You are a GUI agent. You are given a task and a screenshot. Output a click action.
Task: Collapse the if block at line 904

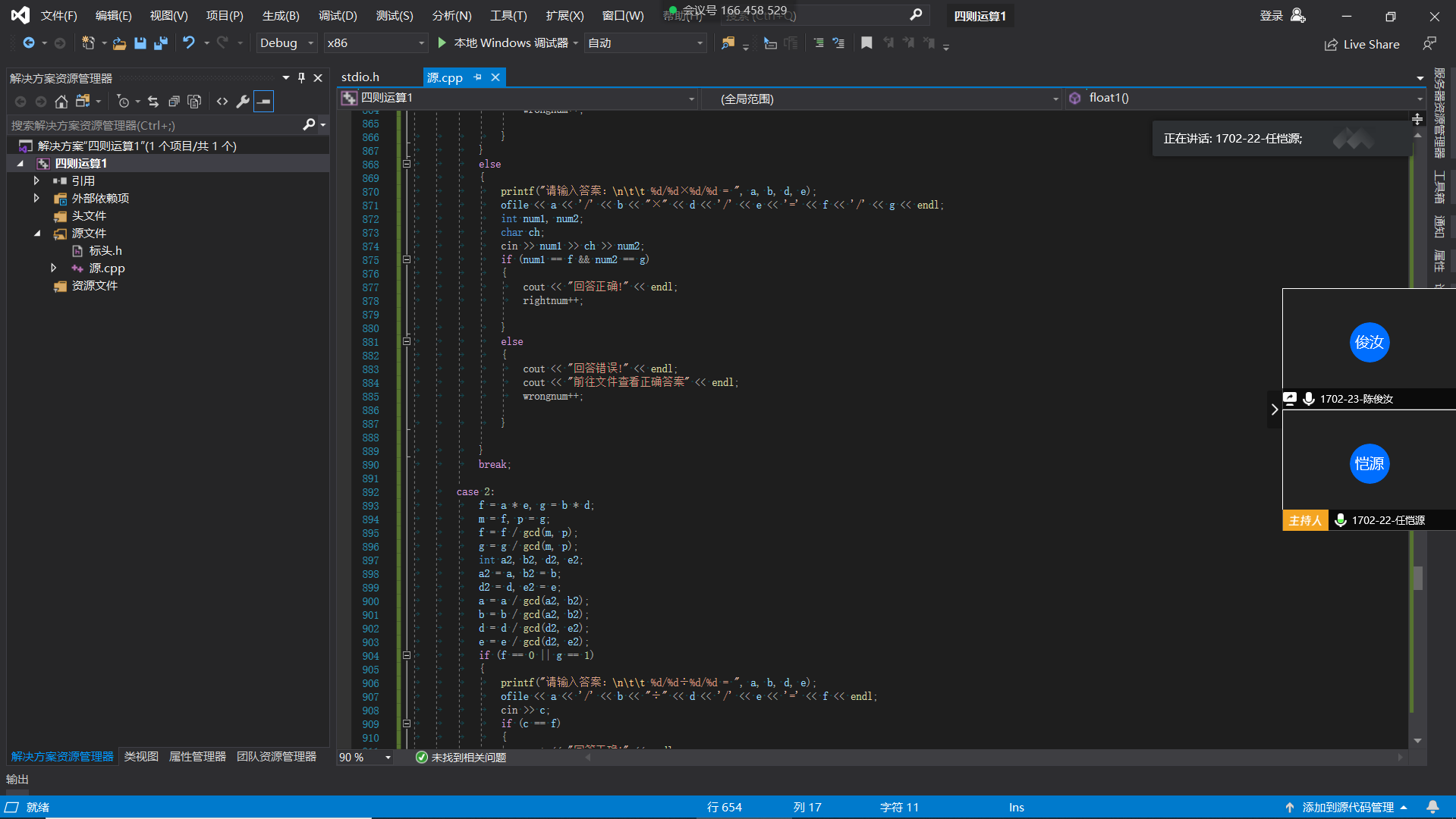click(x=407, y=655)
